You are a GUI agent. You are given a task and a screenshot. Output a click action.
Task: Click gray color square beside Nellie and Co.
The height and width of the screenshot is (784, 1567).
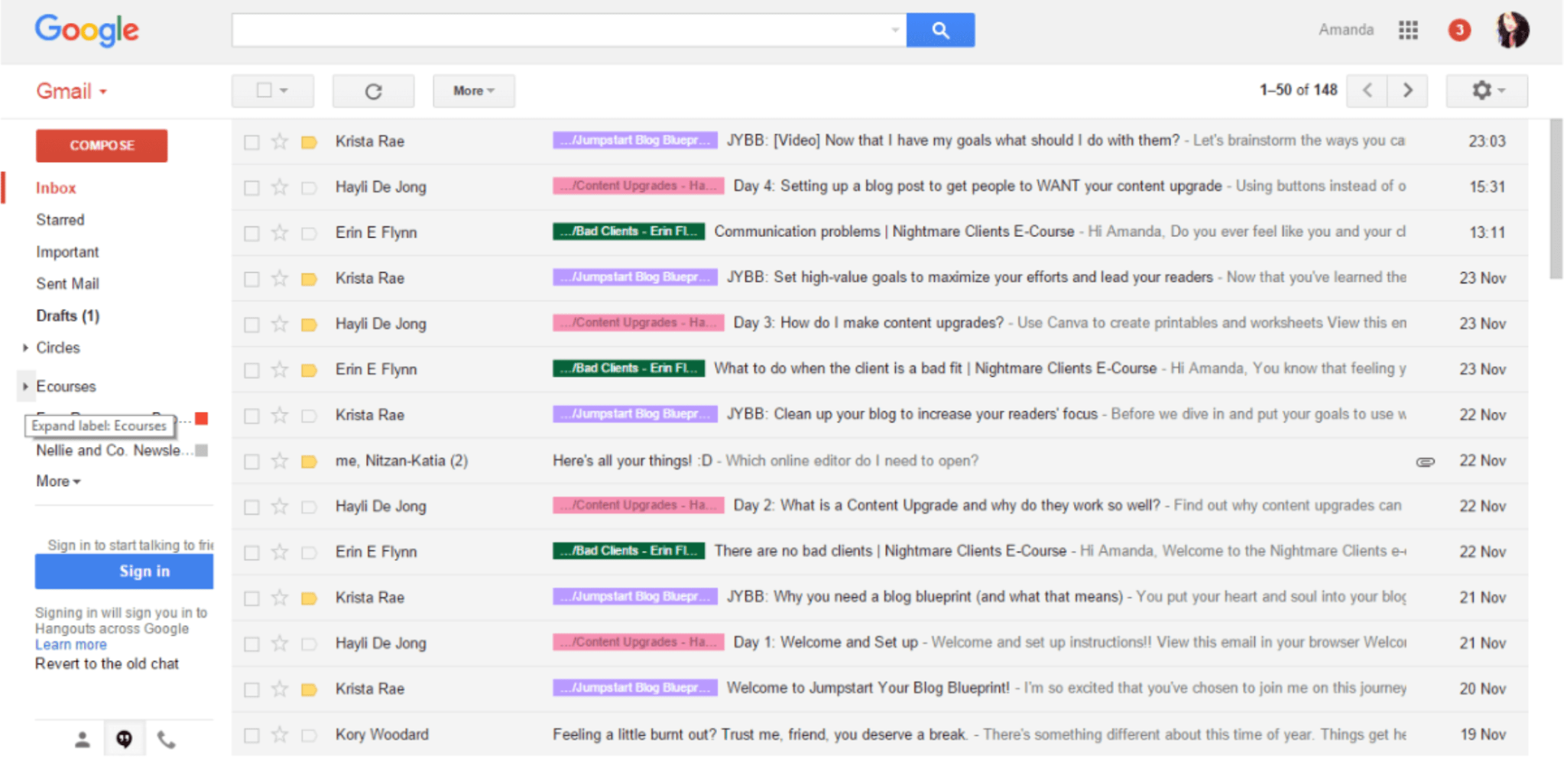[202, 451]
